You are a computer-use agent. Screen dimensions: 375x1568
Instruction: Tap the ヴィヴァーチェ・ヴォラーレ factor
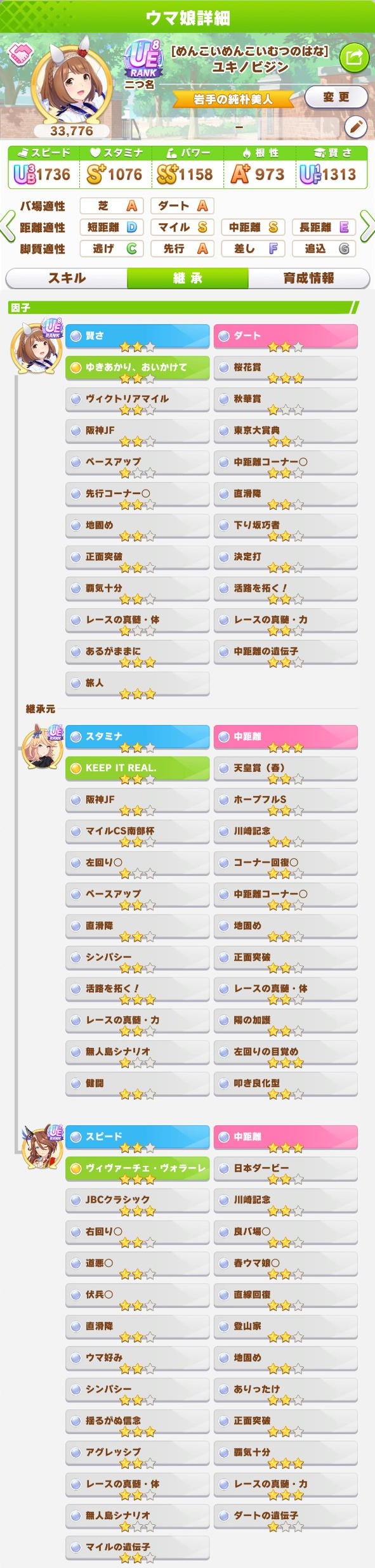click(x=137, y=1168)
